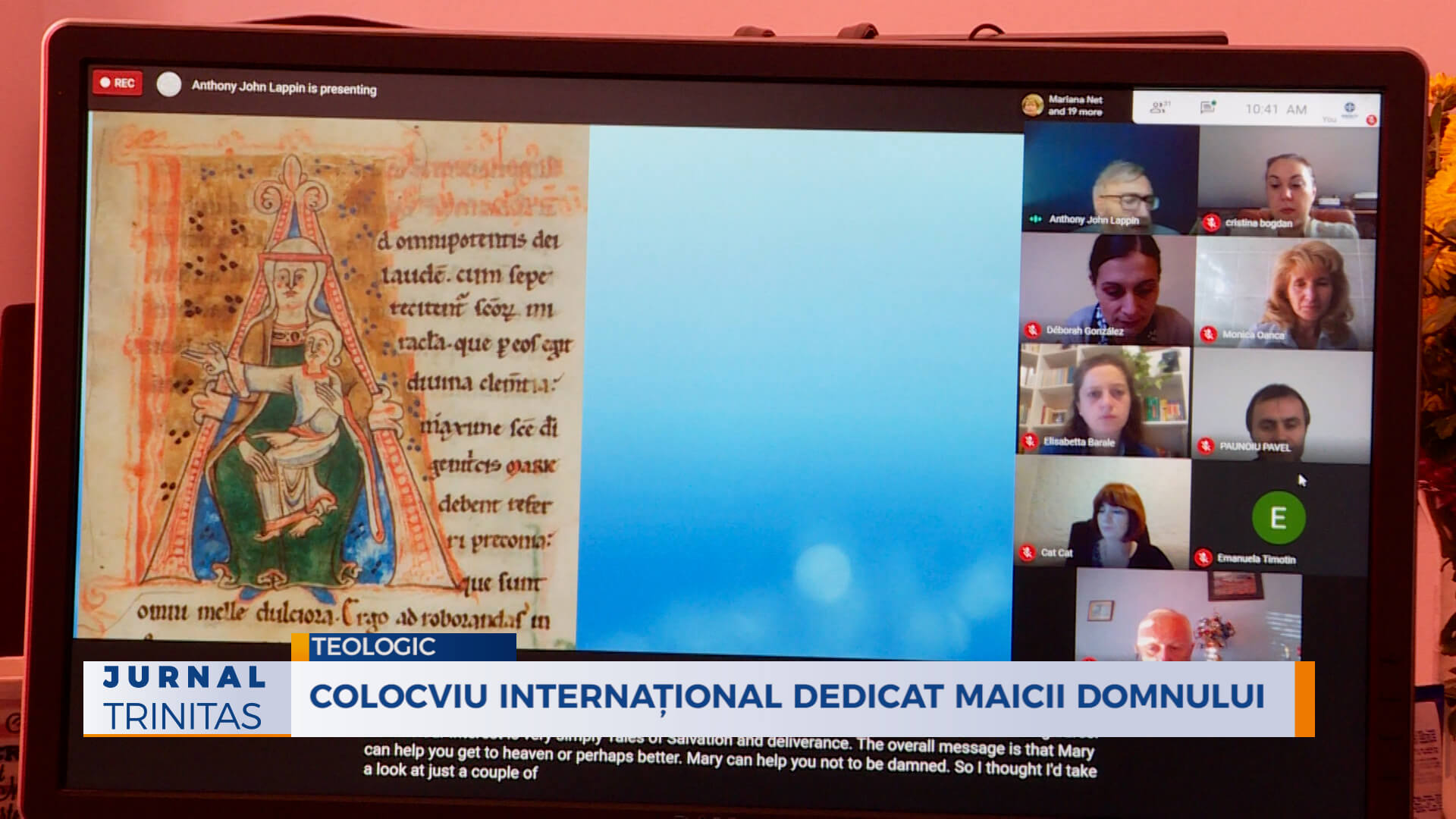The height and width of the screenshot is (819, 1456).
Task: Click the mute icon on Déborah González's tile
Action: click(1032, 330)
